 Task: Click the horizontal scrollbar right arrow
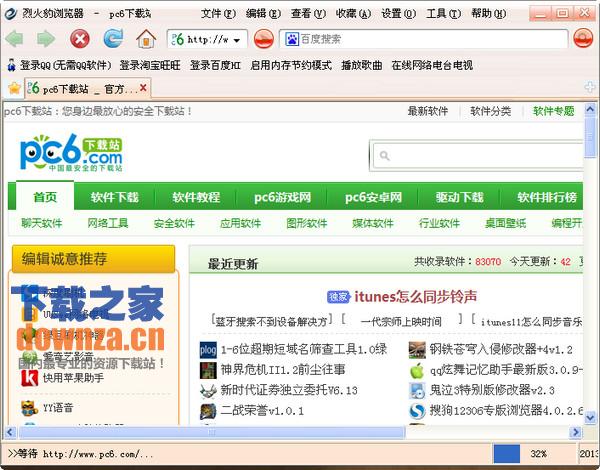pyautogui.click(x=575, y=432)
